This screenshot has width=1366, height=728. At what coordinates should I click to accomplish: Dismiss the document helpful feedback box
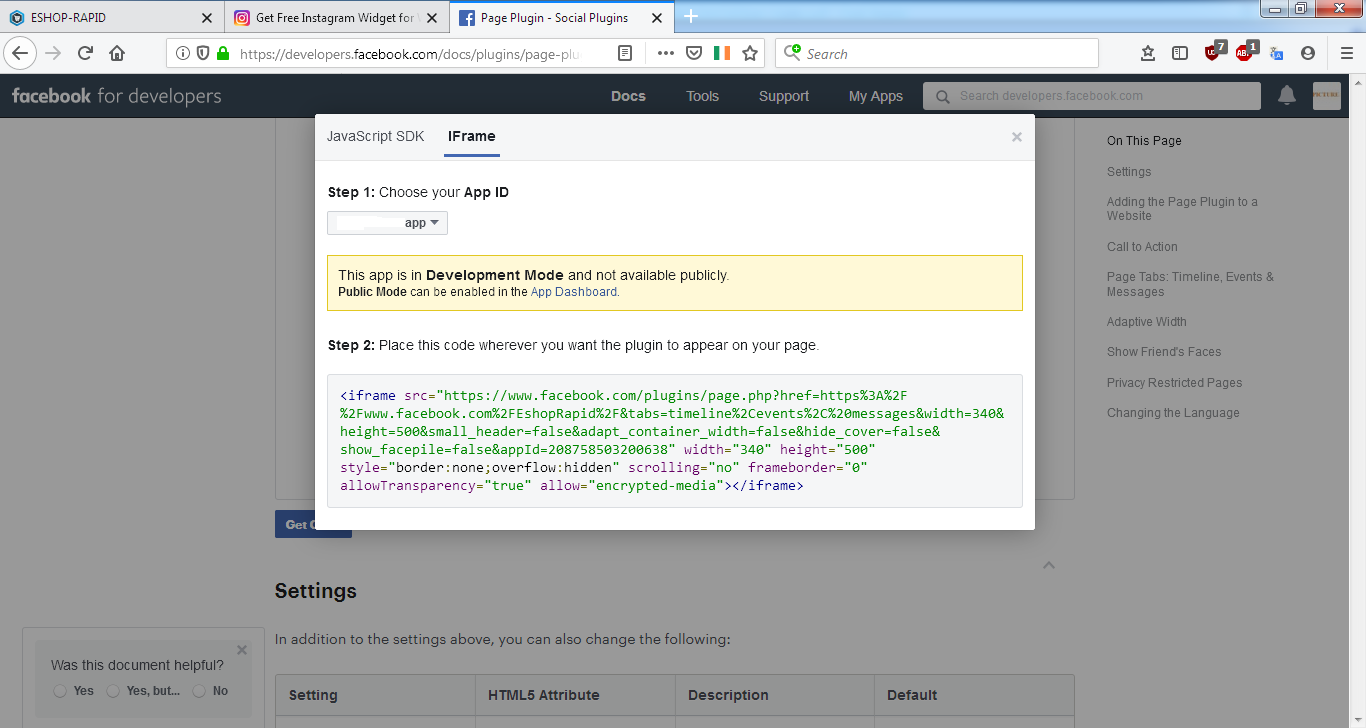tap(241, 650)
